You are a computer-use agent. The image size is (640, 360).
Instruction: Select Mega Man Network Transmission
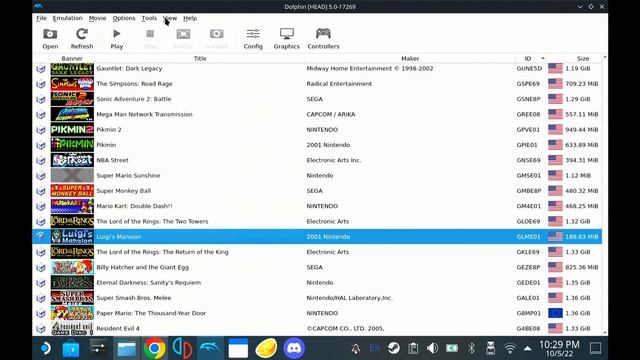coord(317,114)
